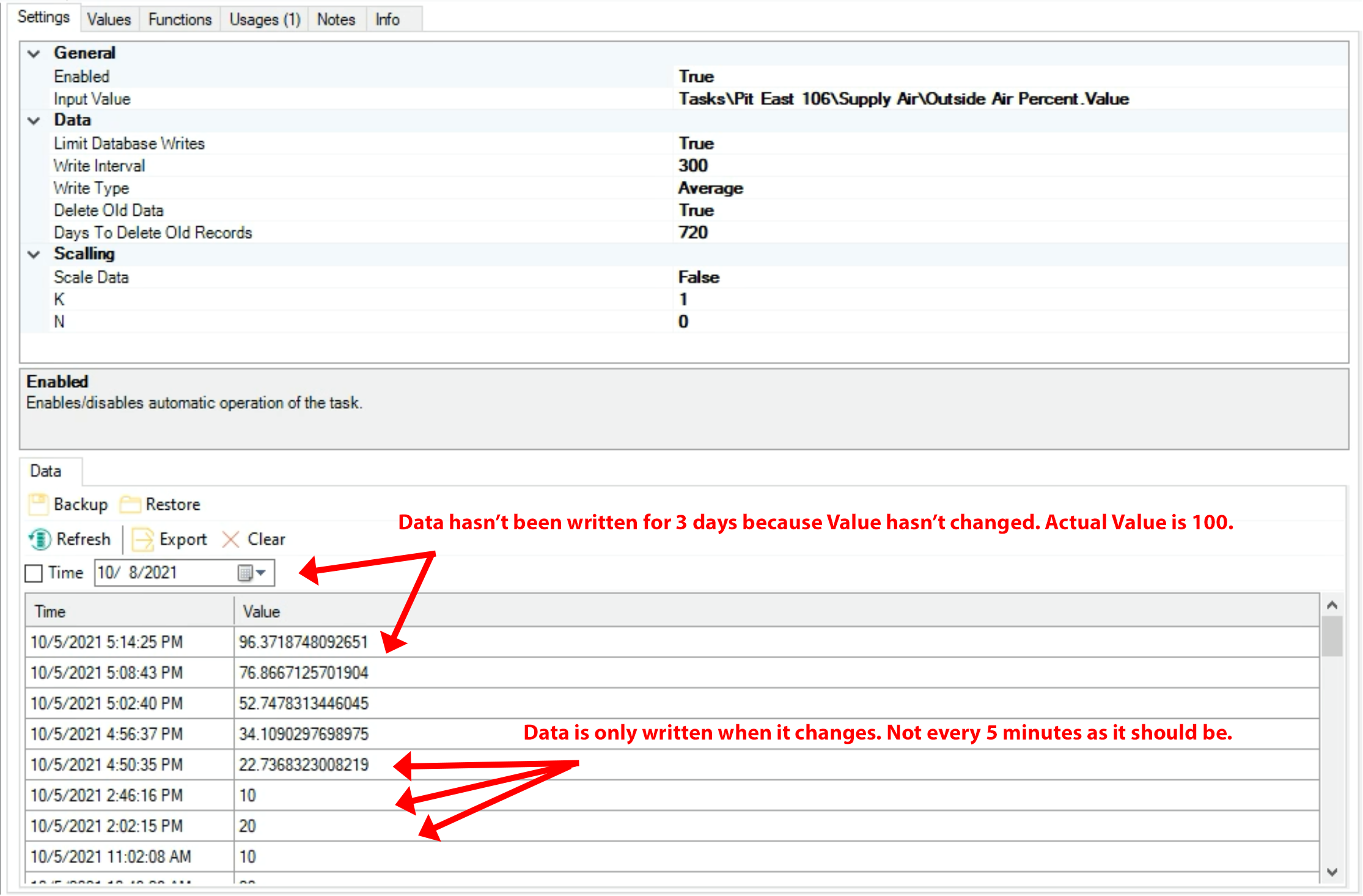The image size is (1363, 896).
Task: Click the green Refresh icon
Action: pyautogui.click(x=40, y=539)
